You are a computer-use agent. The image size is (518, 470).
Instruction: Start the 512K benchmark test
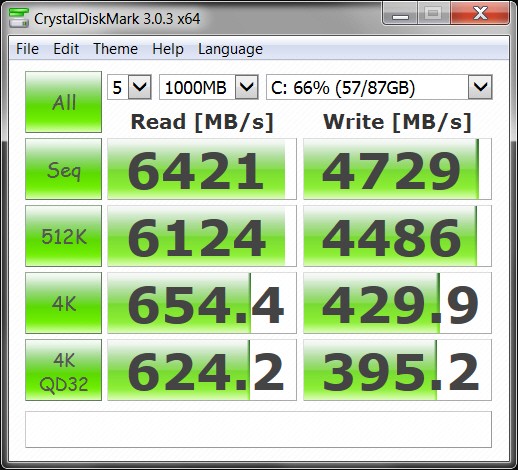tap(63, 236)
